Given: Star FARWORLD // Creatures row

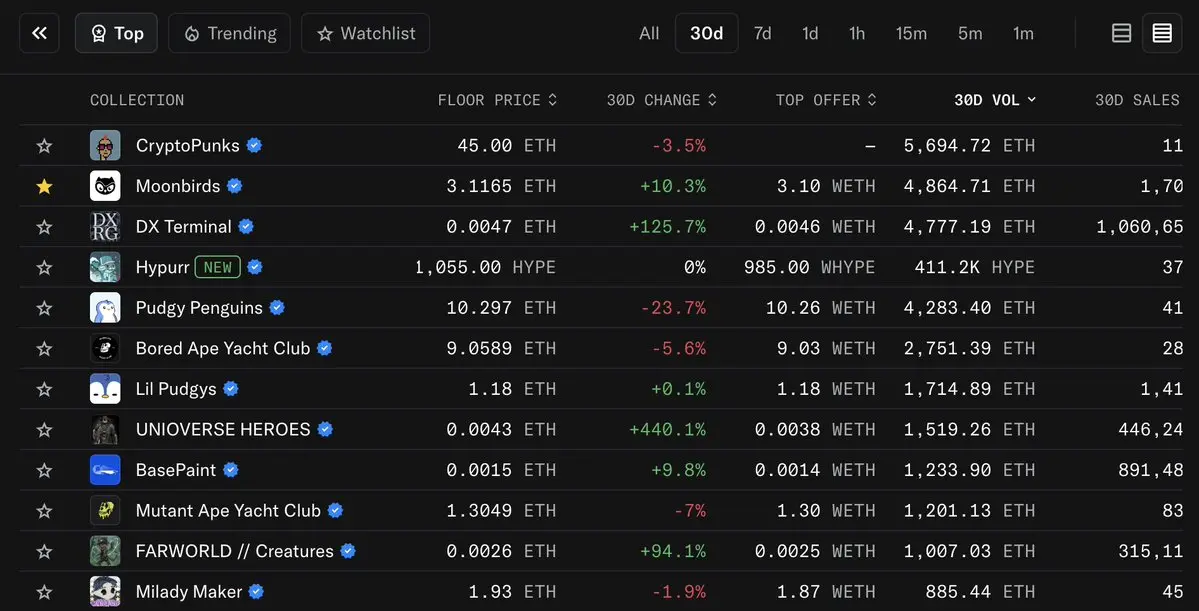Looking at the screenshot, I should [44, 551].
